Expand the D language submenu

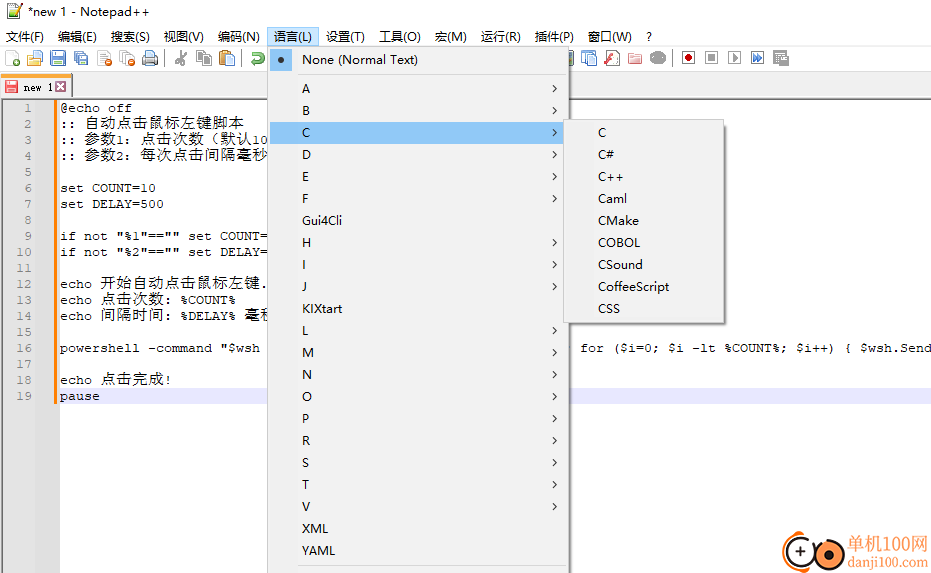click(x=418, y=154)
